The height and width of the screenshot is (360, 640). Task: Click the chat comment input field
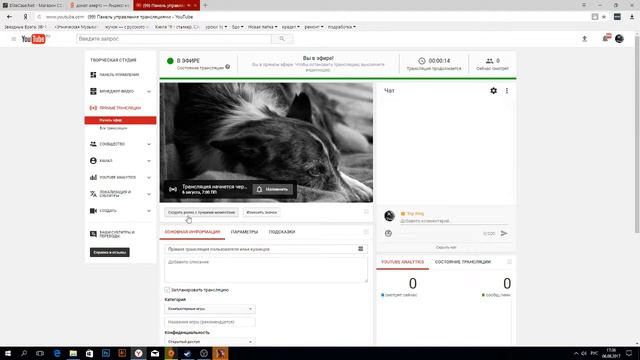pyautogui.click(x=454, y=221)
